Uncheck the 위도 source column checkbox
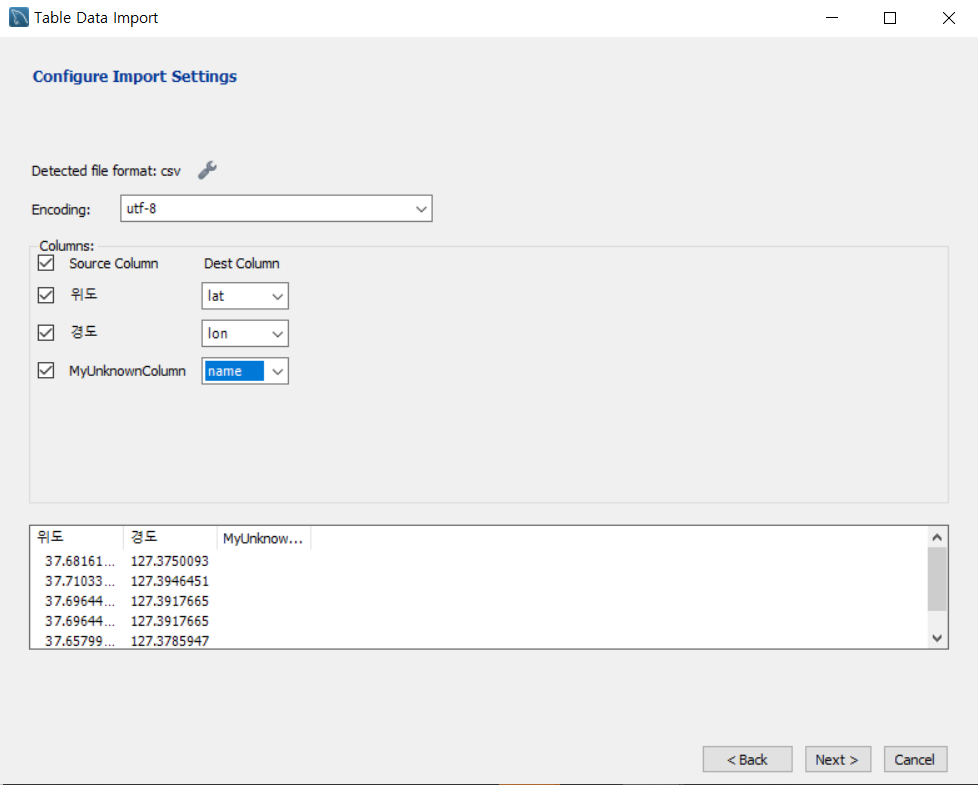 [46, 295]
